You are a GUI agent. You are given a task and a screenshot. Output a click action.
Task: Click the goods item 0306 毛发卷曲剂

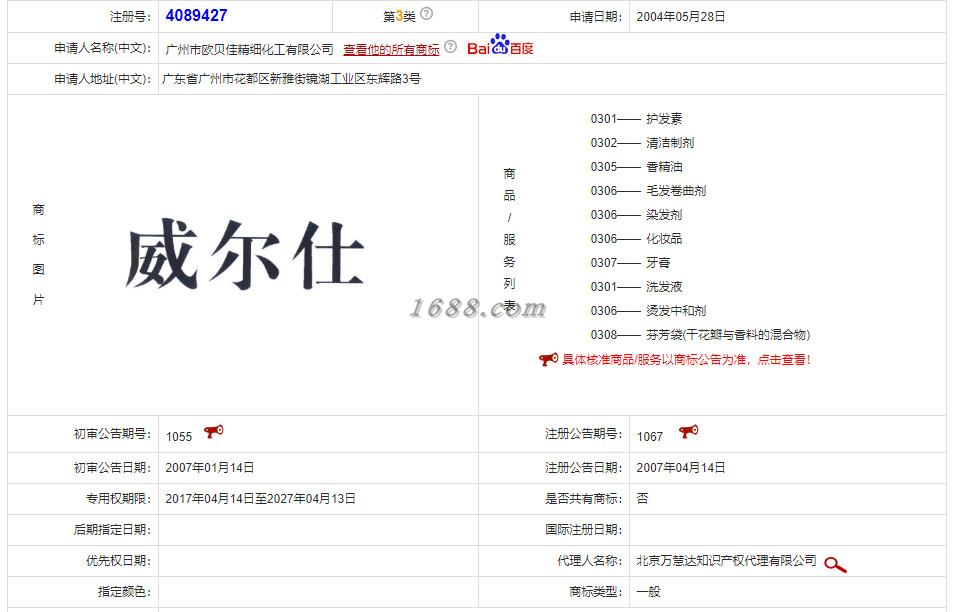648,191
